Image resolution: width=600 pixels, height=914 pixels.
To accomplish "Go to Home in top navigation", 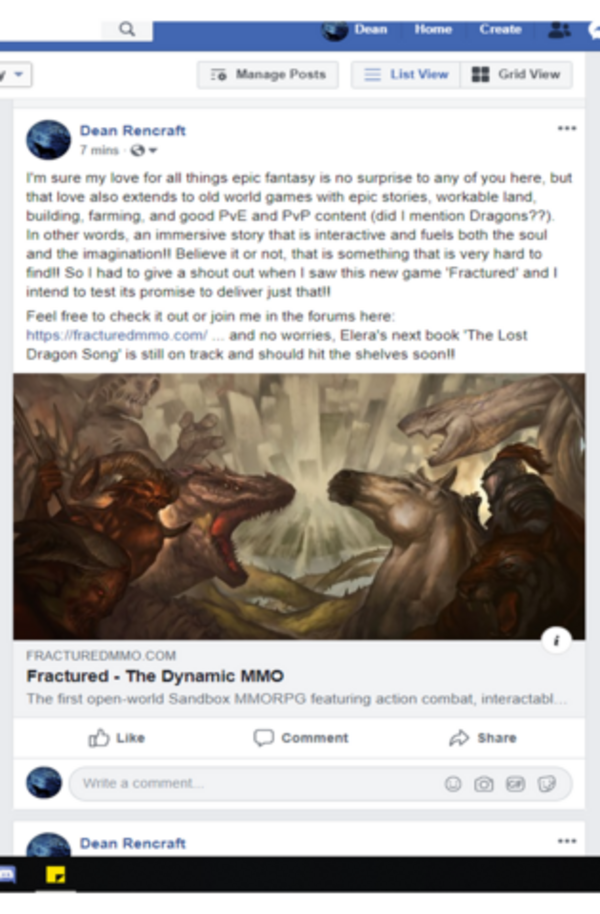I will coord(433,29).
